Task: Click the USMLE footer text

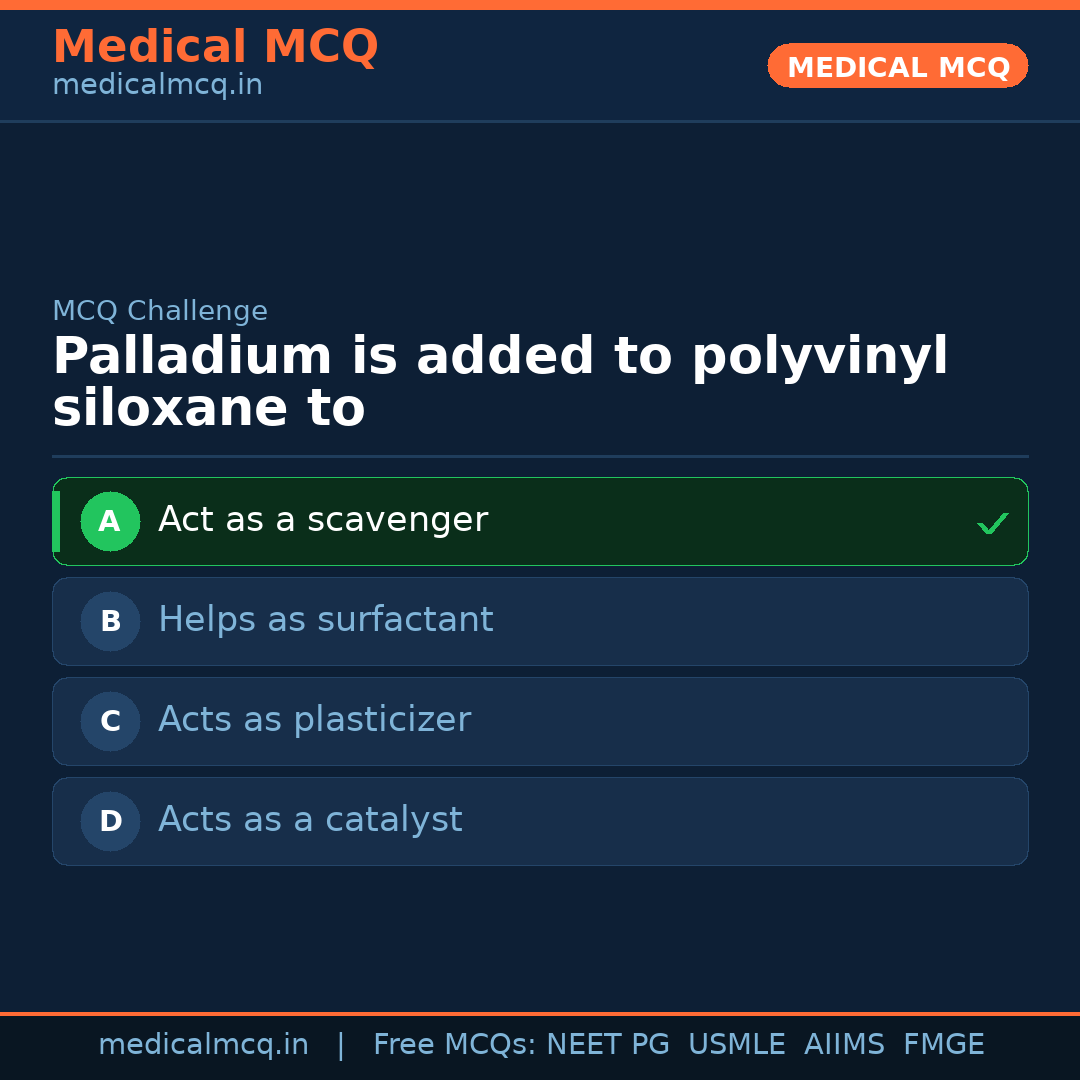Action: 736,1045
